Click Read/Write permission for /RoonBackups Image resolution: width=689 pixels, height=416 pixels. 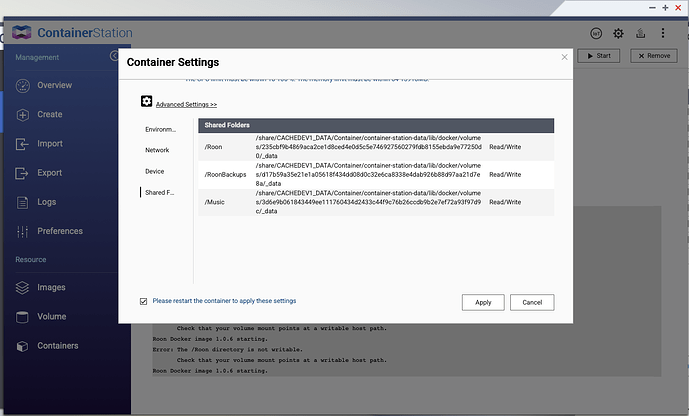[505, 174]
